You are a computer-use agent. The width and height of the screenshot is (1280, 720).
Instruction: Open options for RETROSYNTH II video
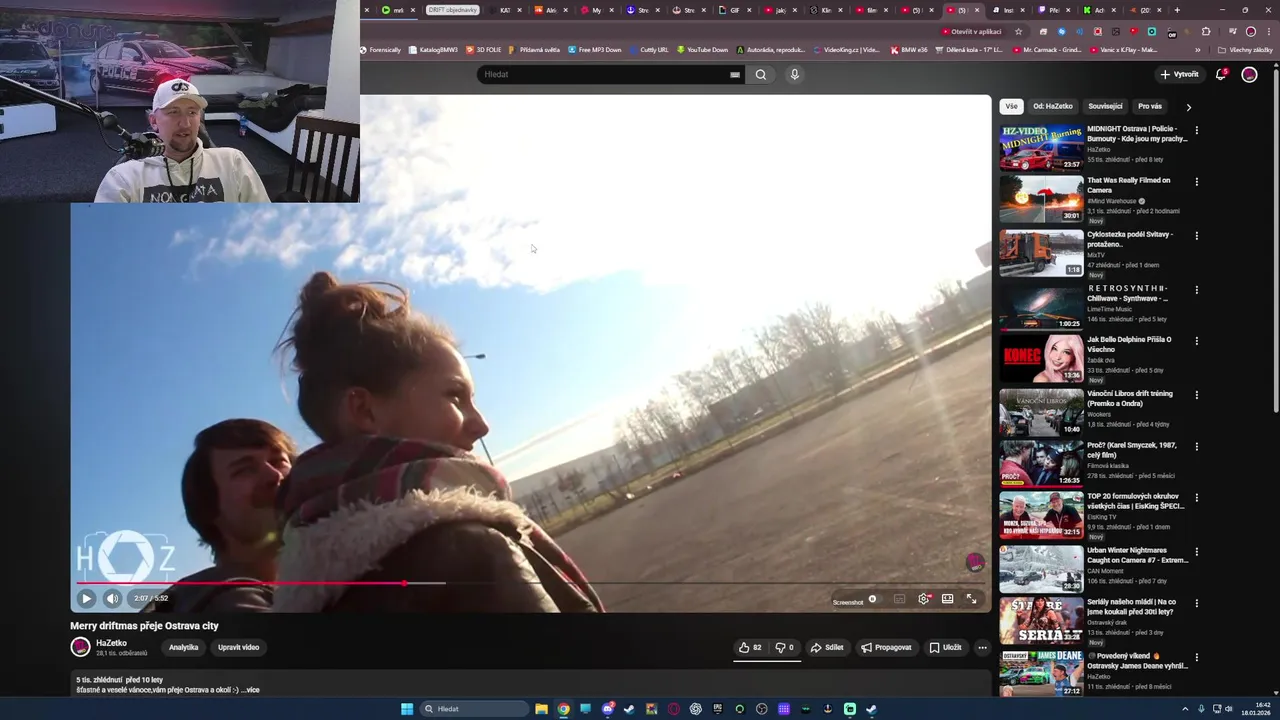[x=1196, y=290]
